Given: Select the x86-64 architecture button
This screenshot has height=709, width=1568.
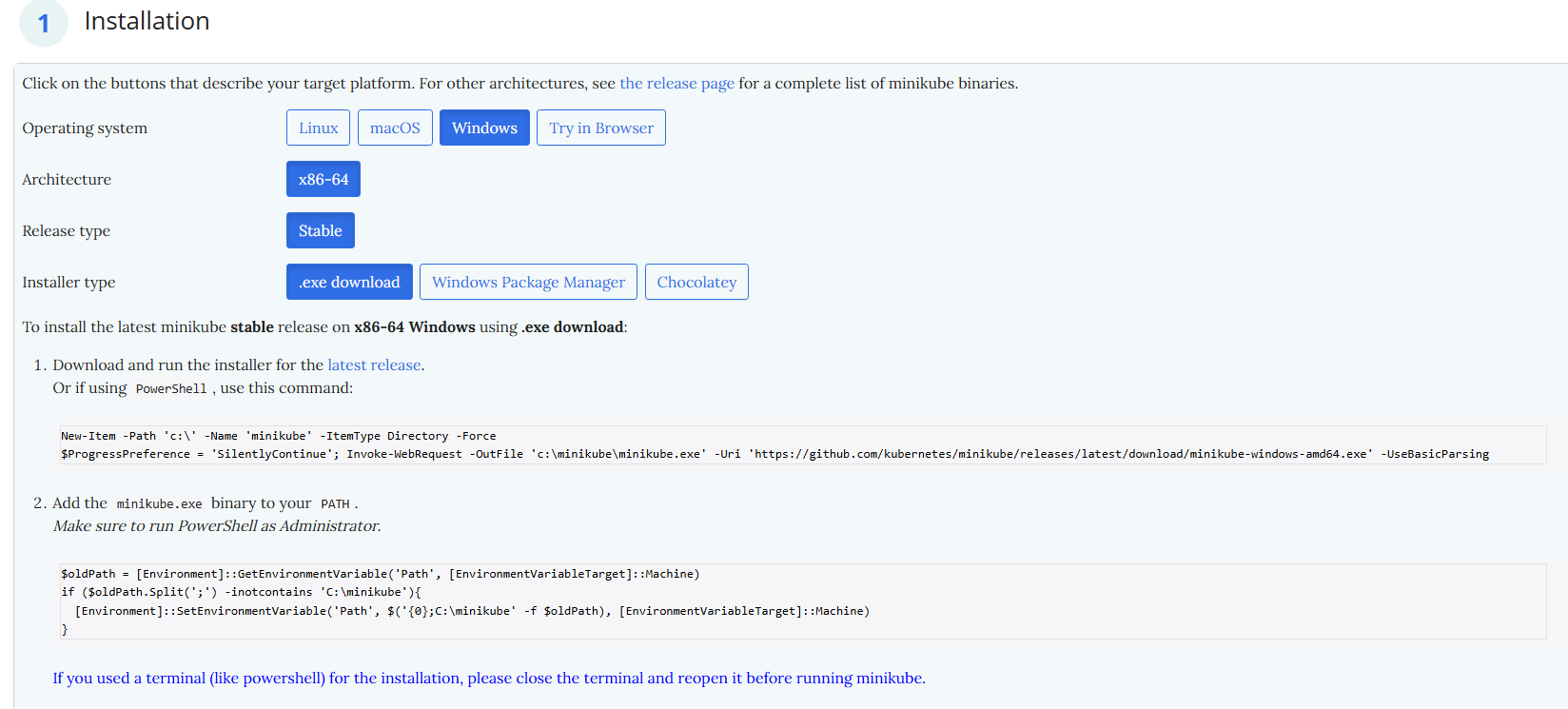Looking at the screenshot, I should 323,179.
